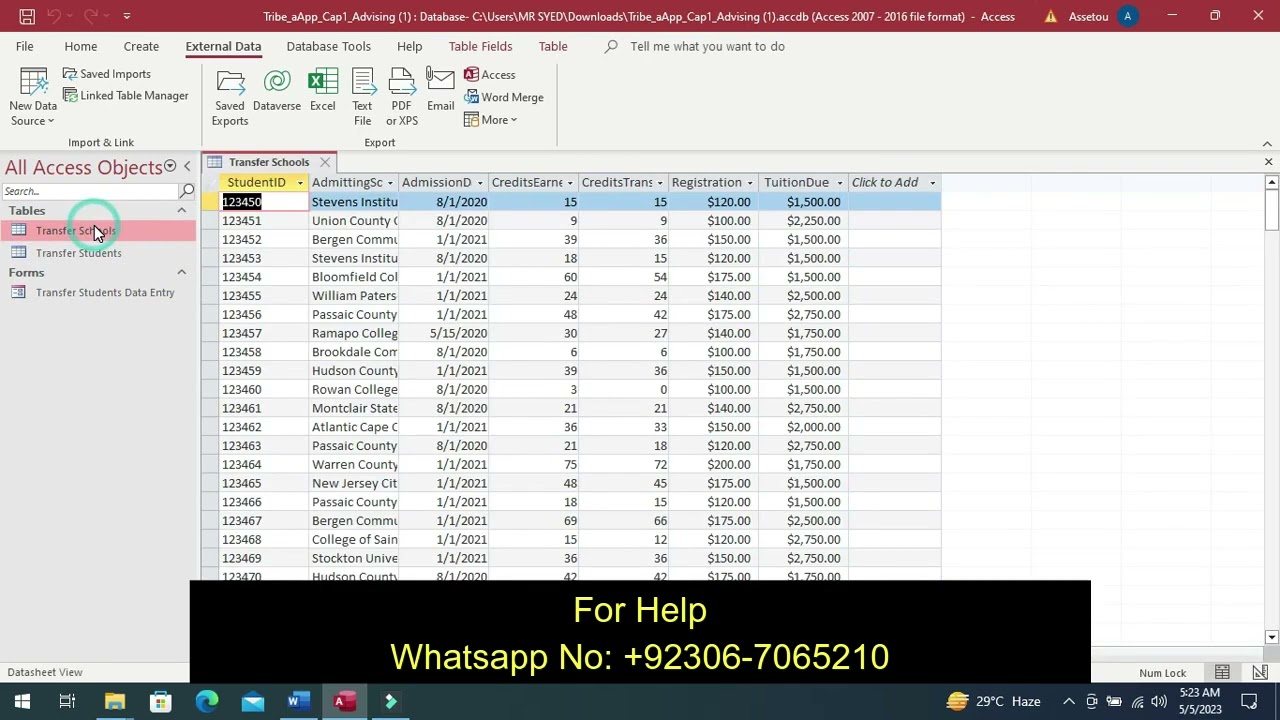Switch to Table ribbon tab
The height and width of the screenshot is (720, 1280).
(x=553, y=46)
